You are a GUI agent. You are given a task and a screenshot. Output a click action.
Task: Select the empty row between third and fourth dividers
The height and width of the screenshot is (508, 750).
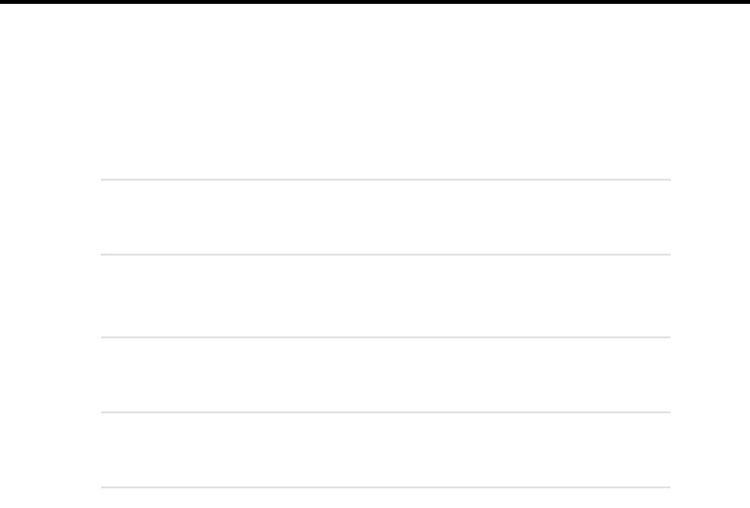tap(385, 374)
